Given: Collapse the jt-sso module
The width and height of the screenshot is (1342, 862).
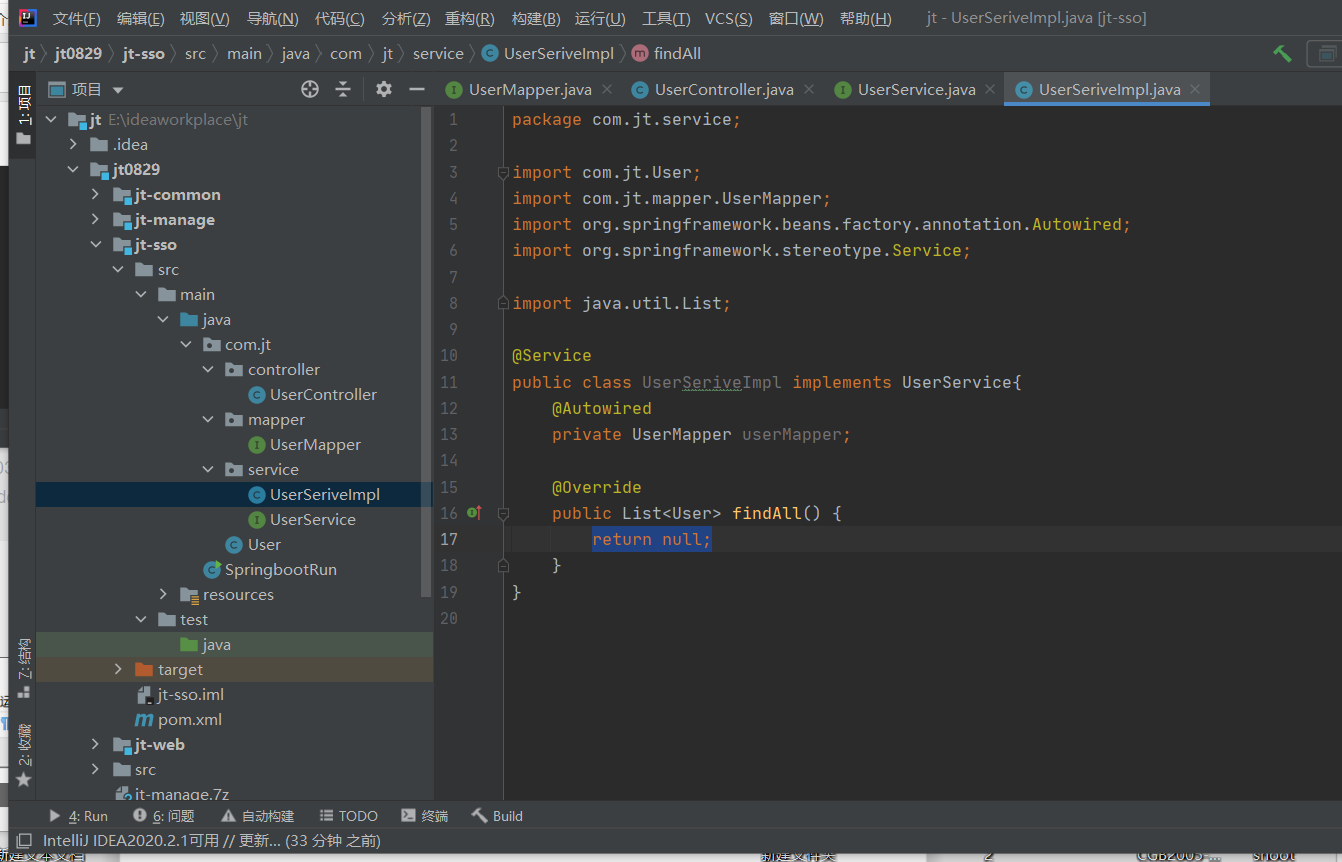Looking at the screenshot, I should pos(95,245).
